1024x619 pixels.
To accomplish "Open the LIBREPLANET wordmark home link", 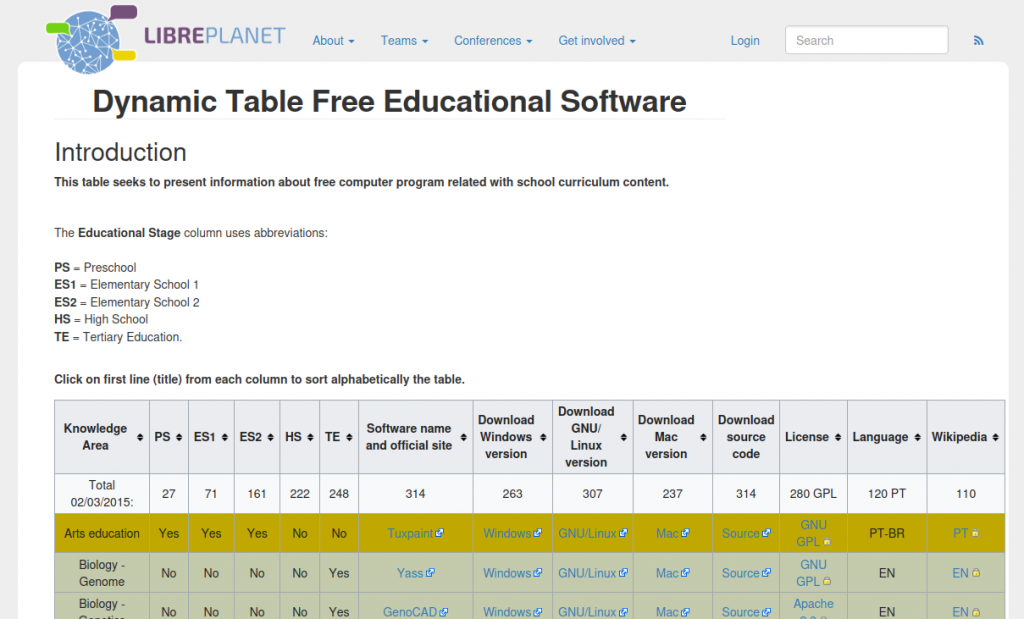I will pyautogui.click(x=215, y=36).
